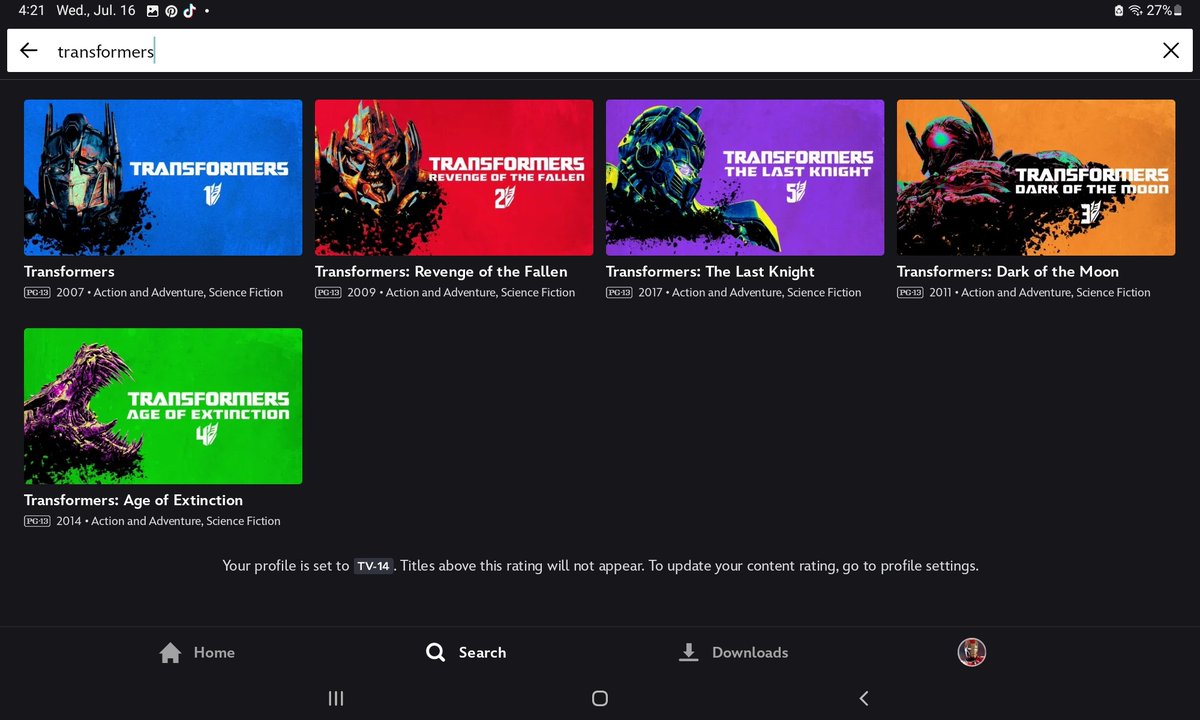Tap the Wi-Fi status icon
This screenshot has width=1200, height=720.
click(x=1135, y=11)
